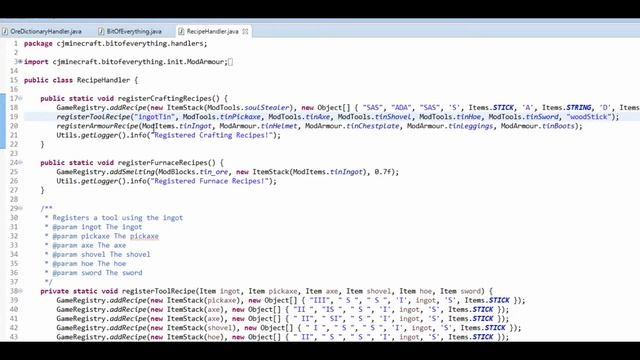Switch to the BitOfEverything.java tab
The height and width of the screenshot is (360, 640).
[133, 31]
